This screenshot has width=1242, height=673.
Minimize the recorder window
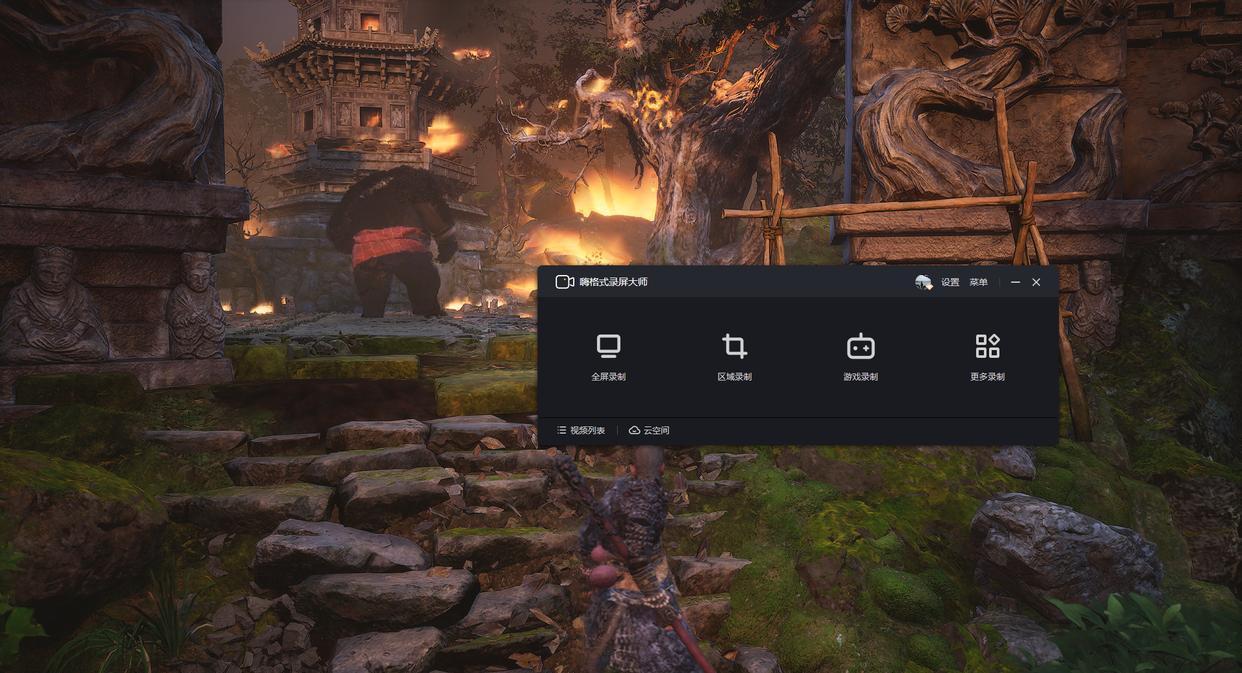(x=1015, y=282)
